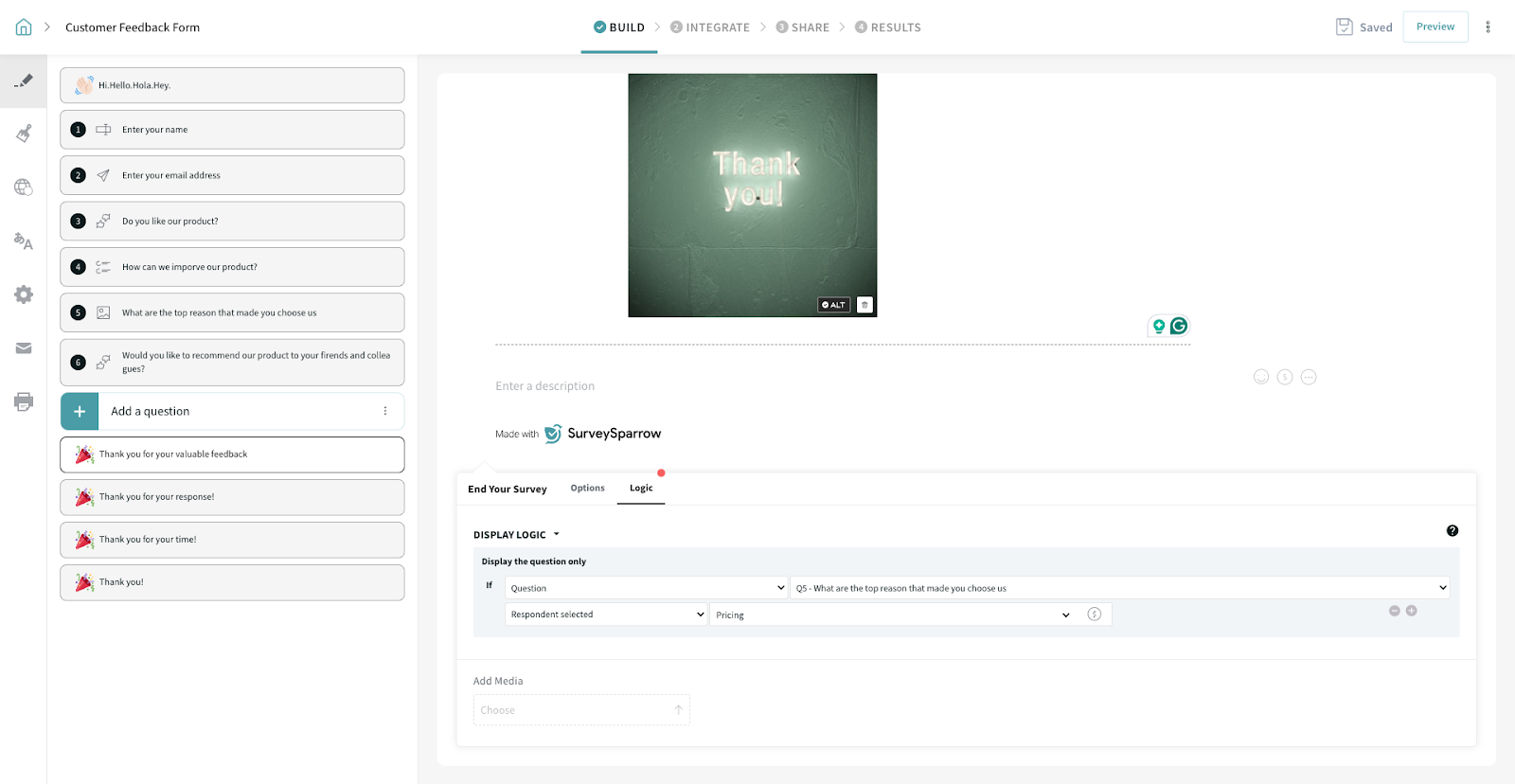Switch to the Options tab
This screenshot has height=784, width=1515.
587,489
